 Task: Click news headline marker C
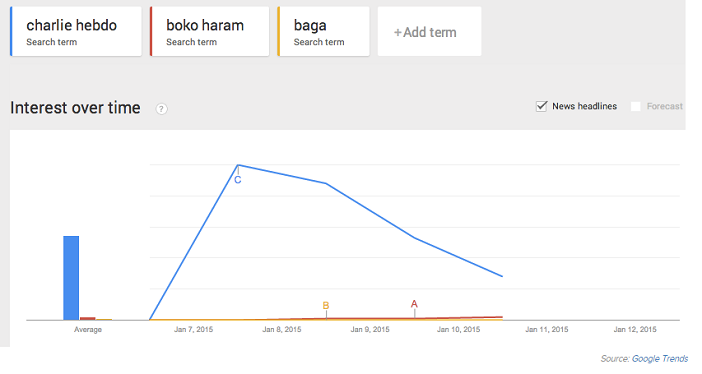click(x=238, y=180)
